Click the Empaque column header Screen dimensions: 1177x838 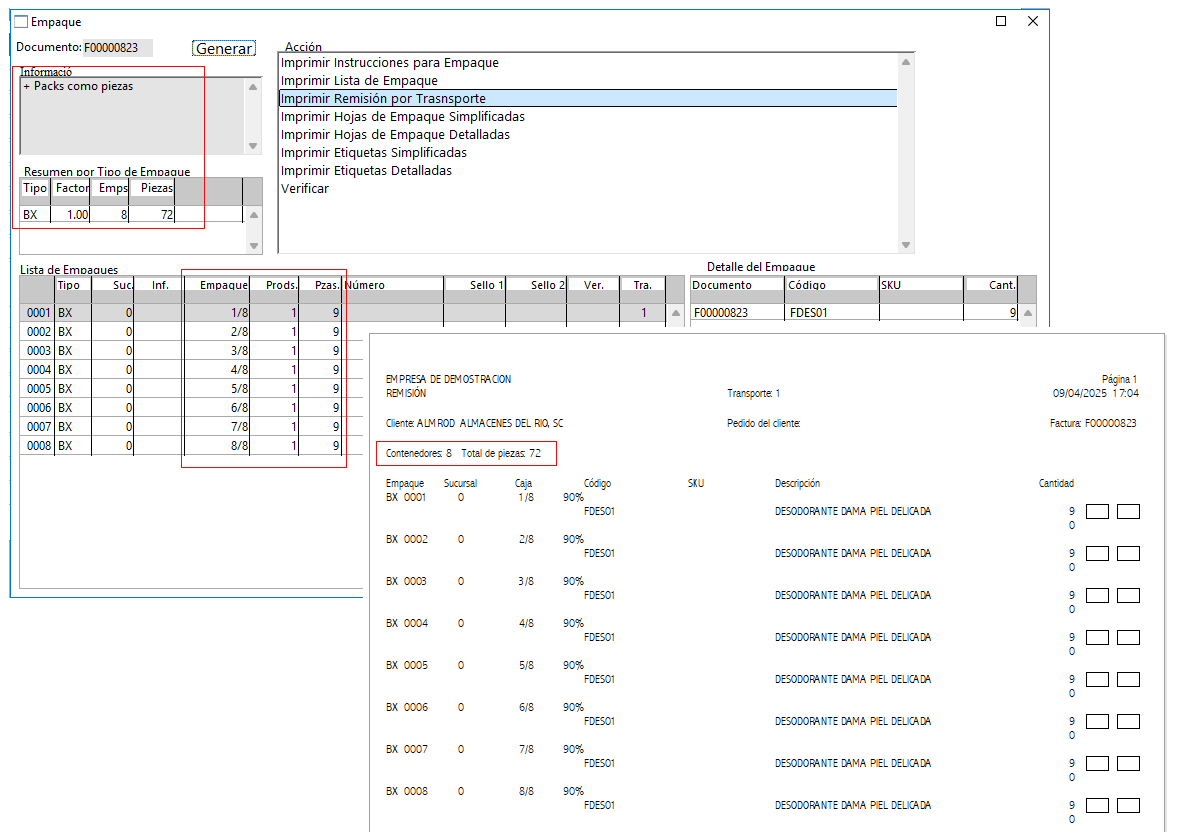click(217, 285)
